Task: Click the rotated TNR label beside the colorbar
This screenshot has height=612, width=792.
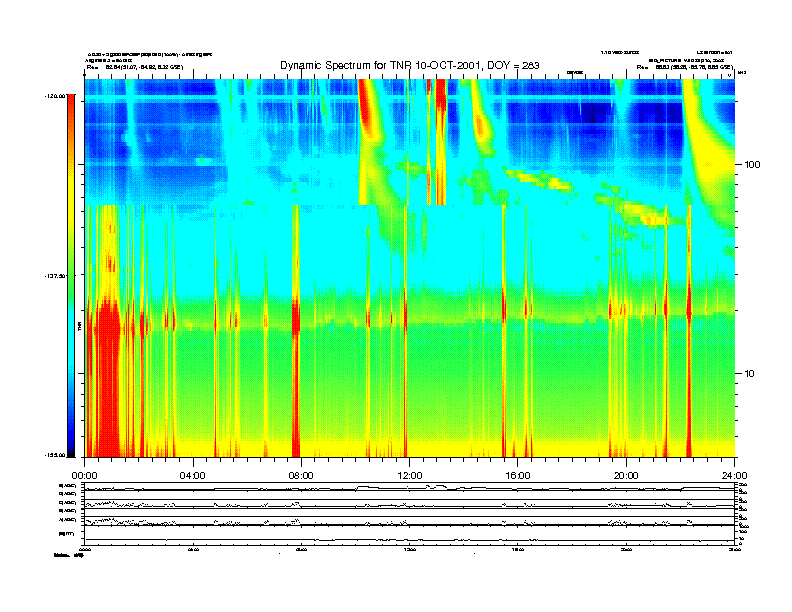Action: [79, 326]
